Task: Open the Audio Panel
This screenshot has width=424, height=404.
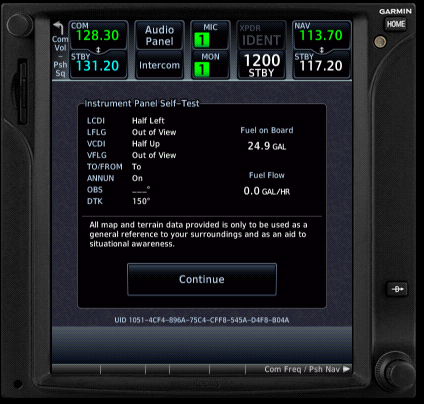Action: (x=159, y=35)
